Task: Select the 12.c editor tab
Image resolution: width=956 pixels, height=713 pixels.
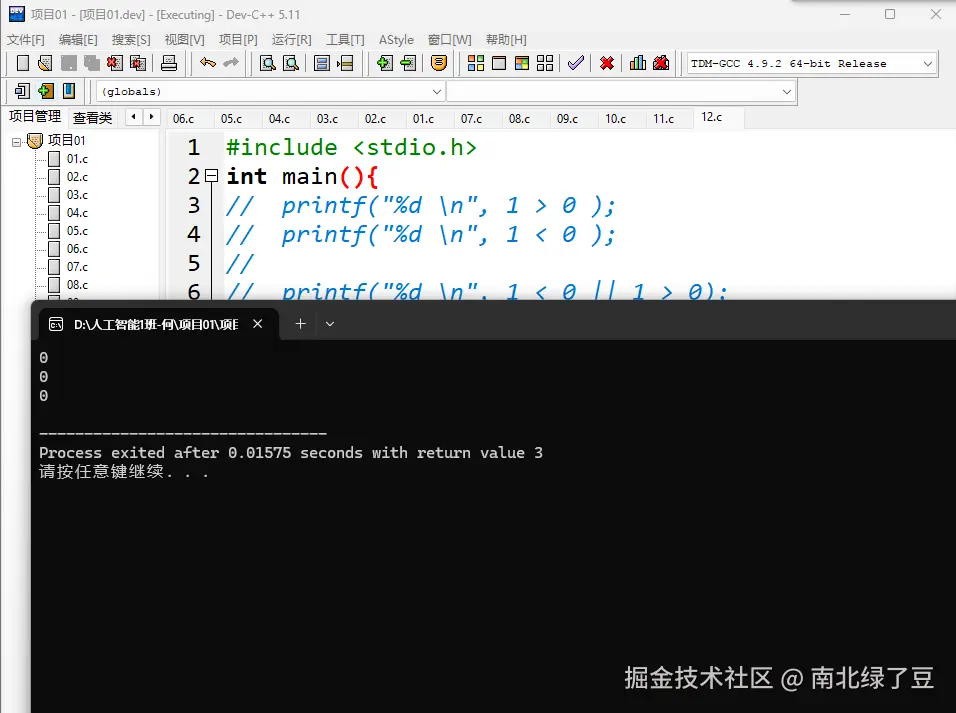Action: [712, 117]
